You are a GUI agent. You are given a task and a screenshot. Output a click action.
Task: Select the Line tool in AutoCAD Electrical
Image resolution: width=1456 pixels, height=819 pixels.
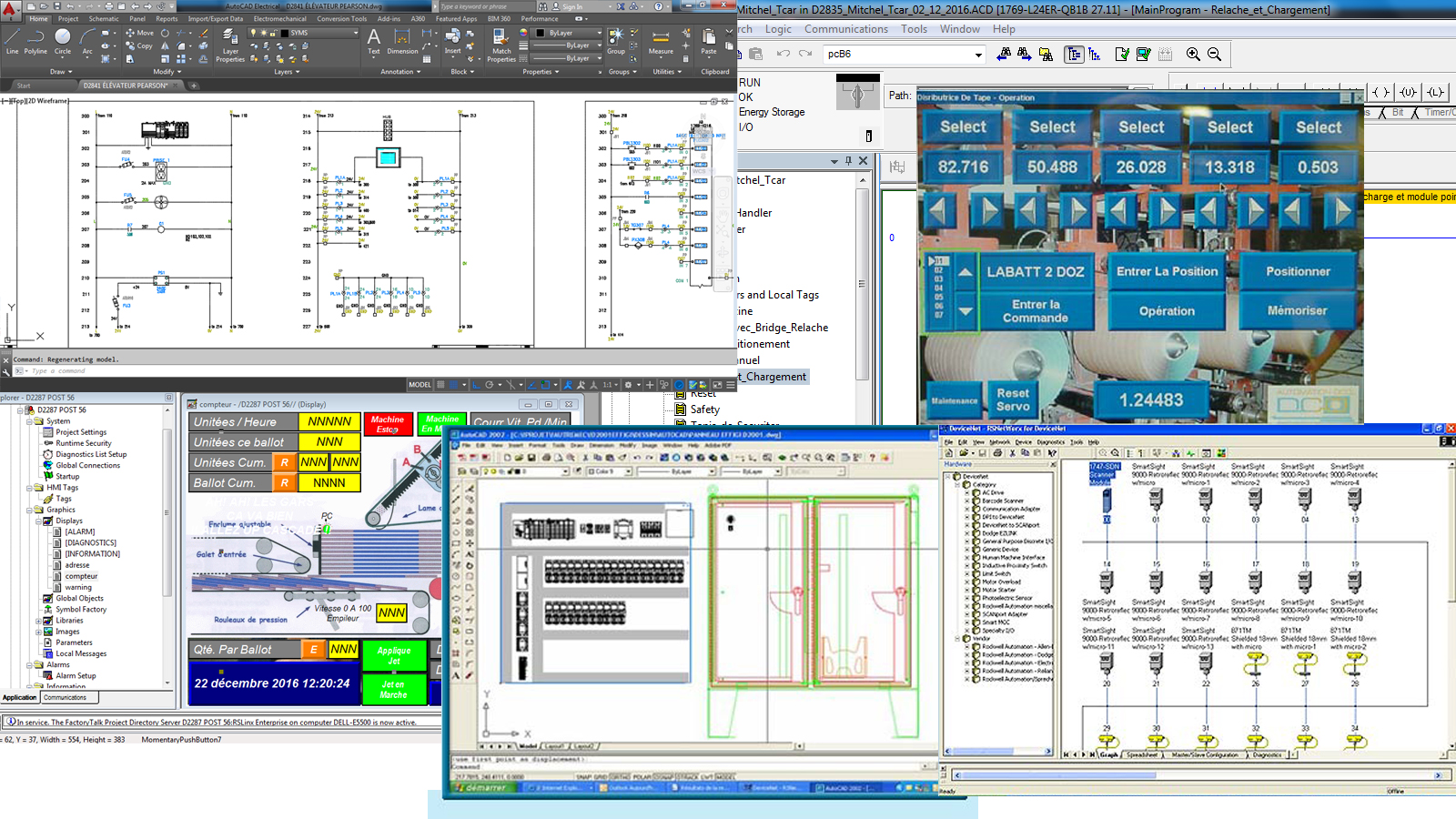coord(12,41)
